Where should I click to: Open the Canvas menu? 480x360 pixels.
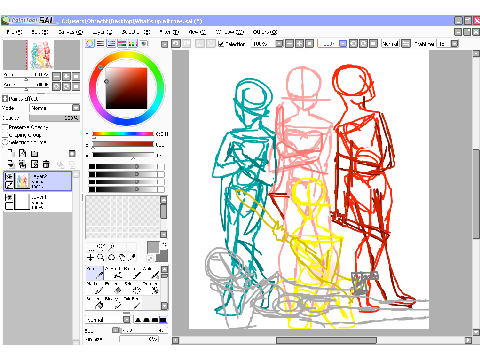pos(70,32)
